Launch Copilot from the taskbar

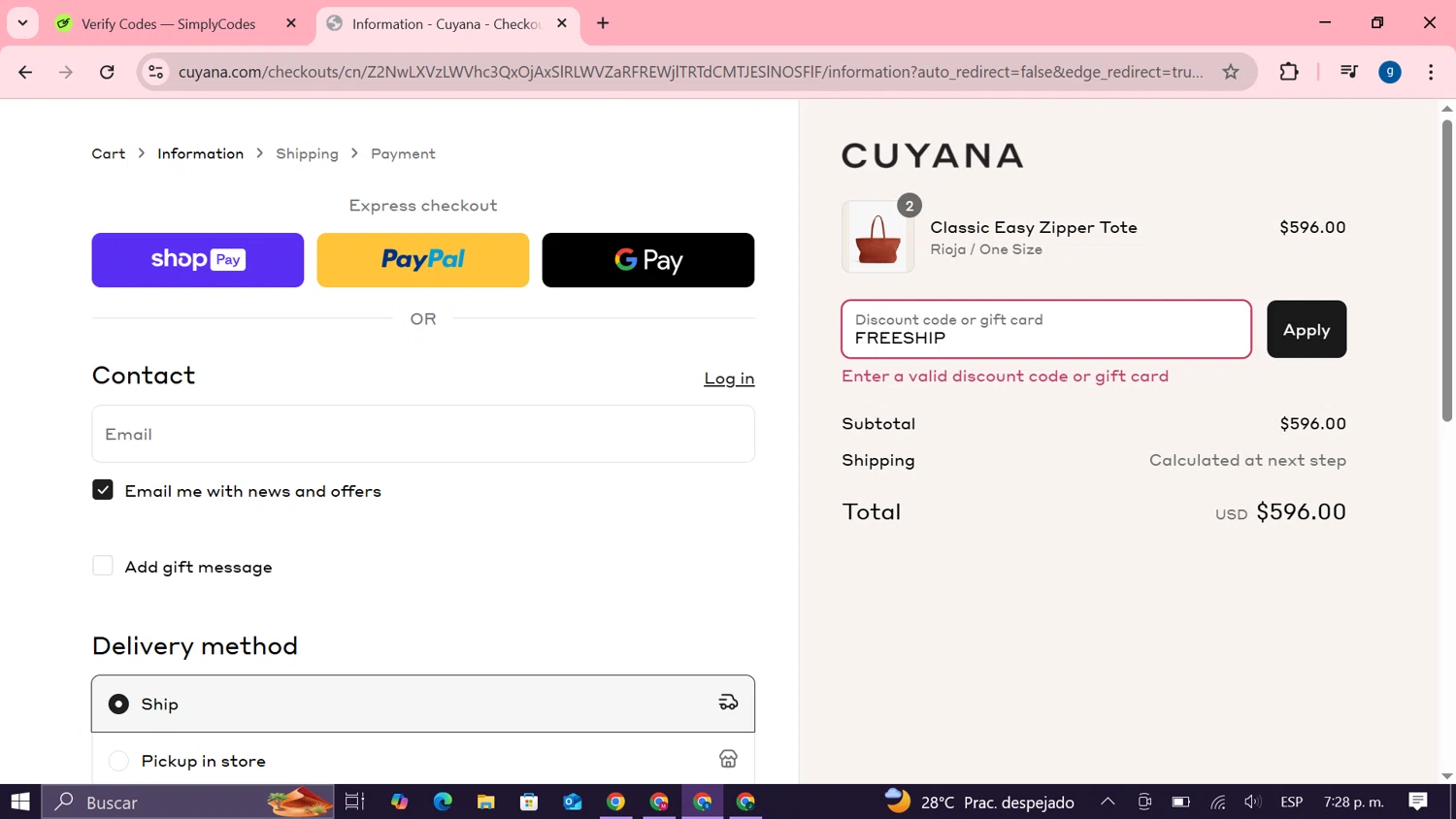(400, 802)
